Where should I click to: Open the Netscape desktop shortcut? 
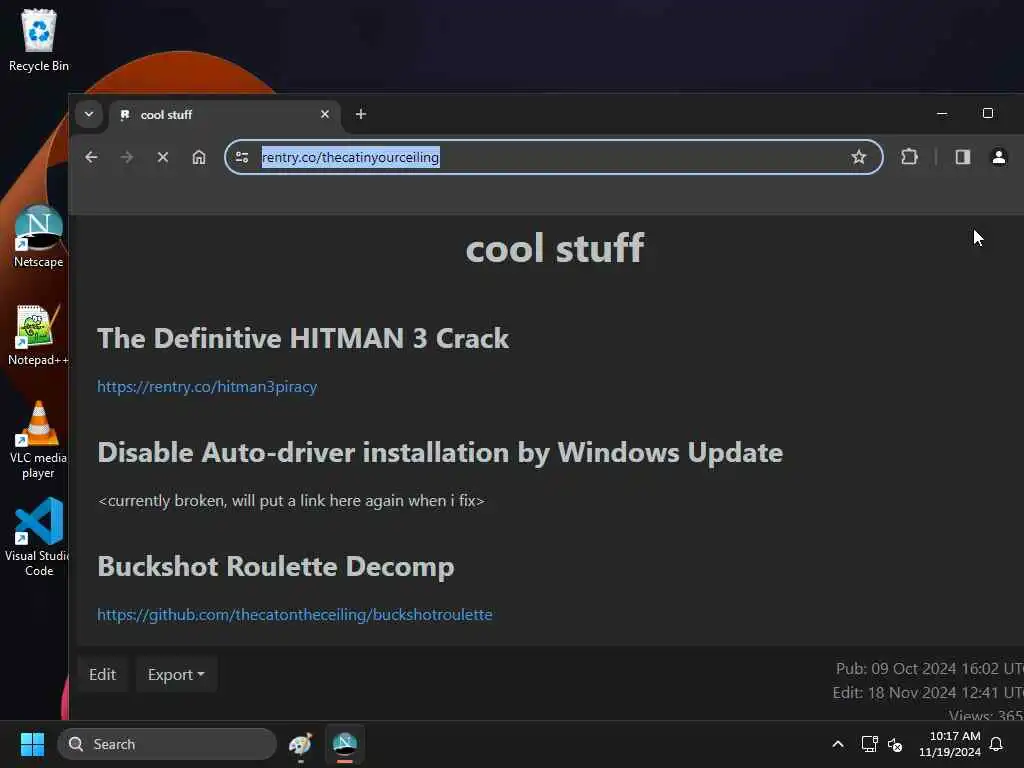point(39,236)
